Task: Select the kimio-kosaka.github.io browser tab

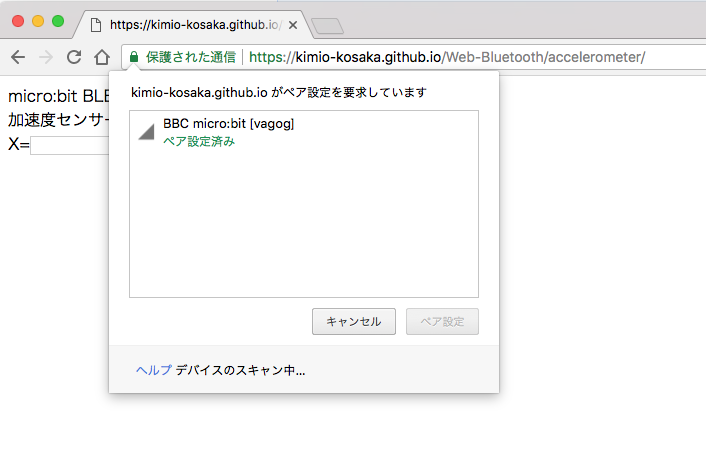Action: coord(194,25)
